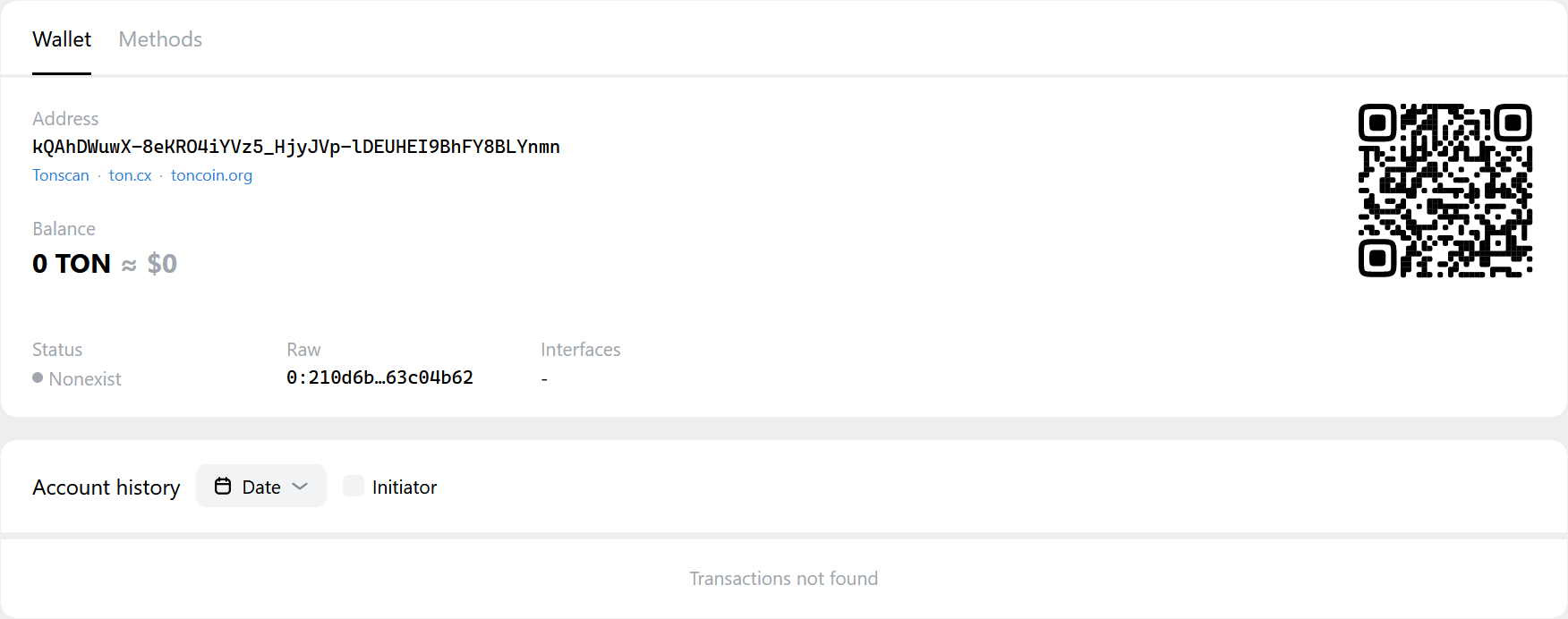Click the Account history heading

[106, 487]
